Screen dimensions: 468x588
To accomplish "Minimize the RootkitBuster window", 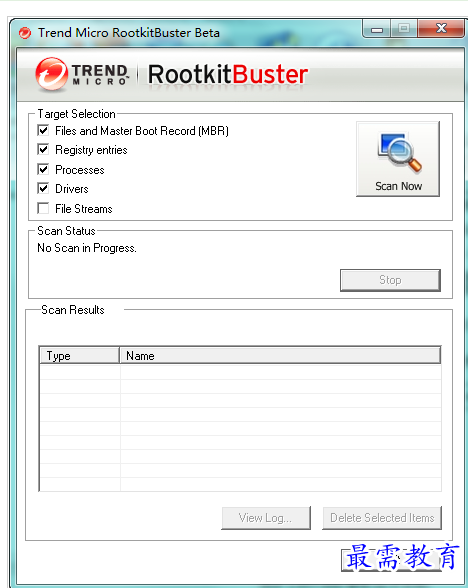I will 377,29.
